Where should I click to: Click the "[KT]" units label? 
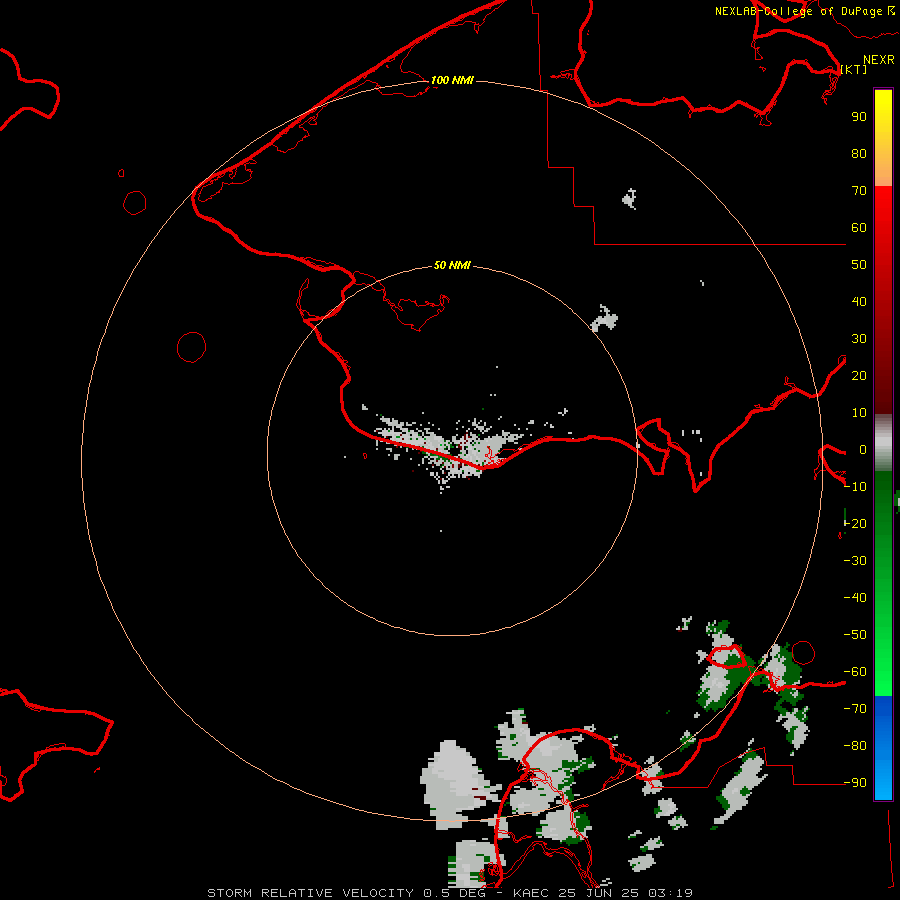coord(854,69)
